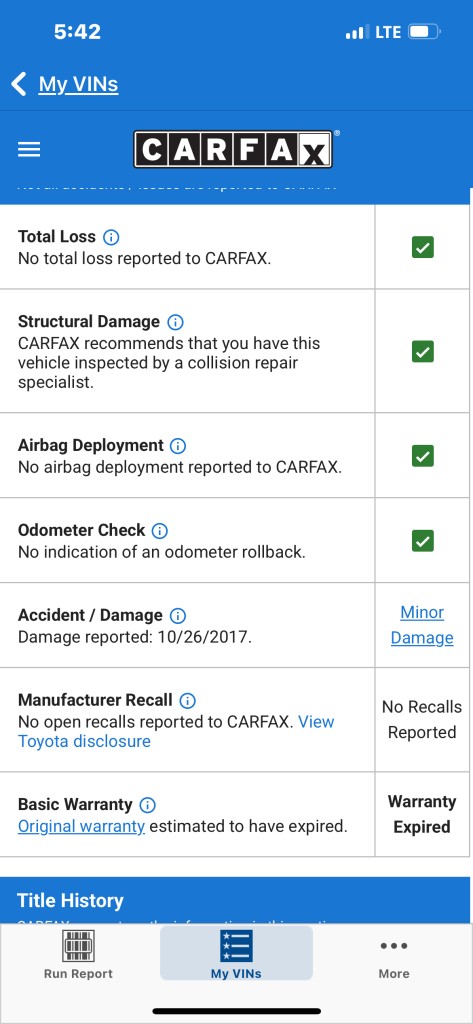Image resolution: width=473 pixels, height=1024 pixels.
Task: Open Odometer Check info icon
Action: pos(159,530)
